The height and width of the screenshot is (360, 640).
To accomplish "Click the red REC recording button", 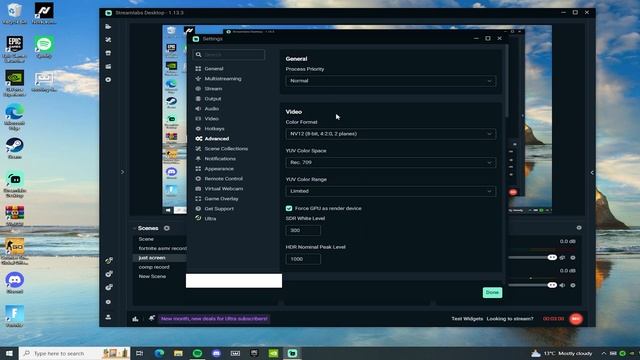I will 576,319.
